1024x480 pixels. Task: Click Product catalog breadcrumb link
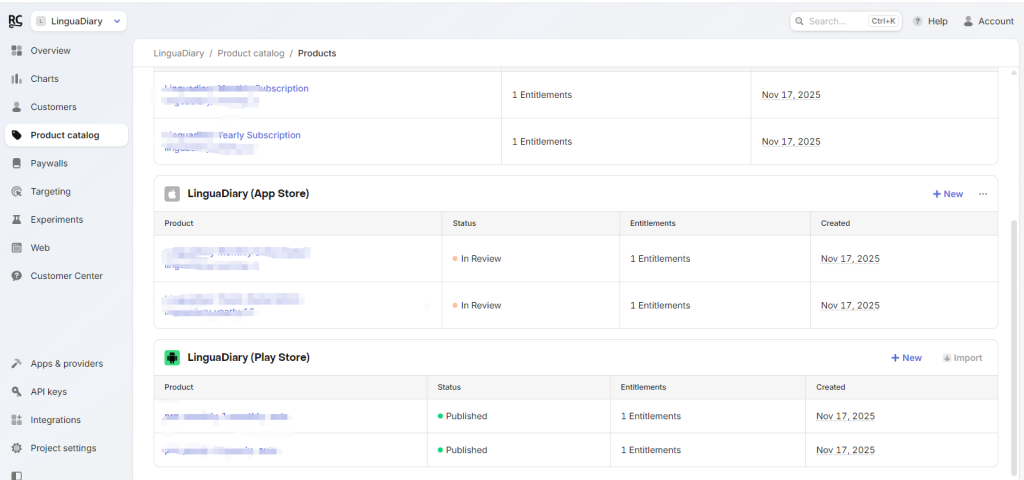tap(250, 53)
